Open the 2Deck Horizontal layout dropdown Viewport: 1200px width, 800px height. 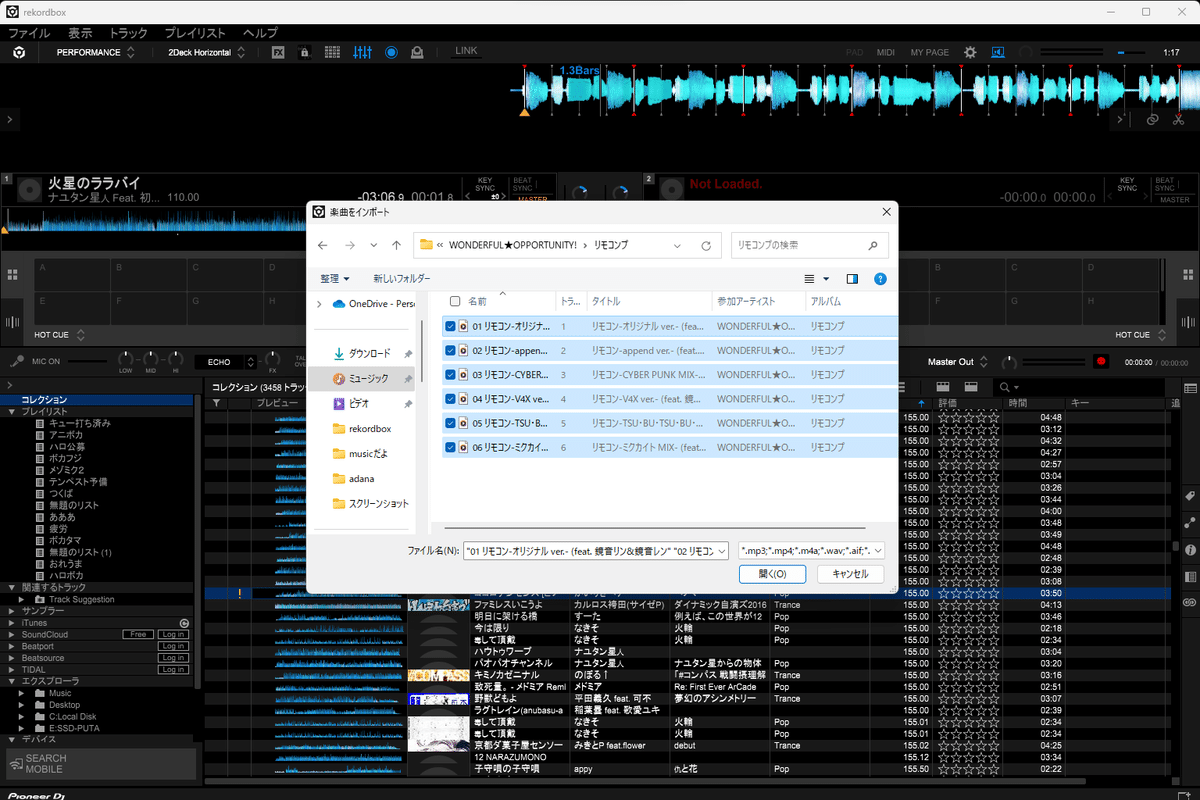[x=206, y=52]
